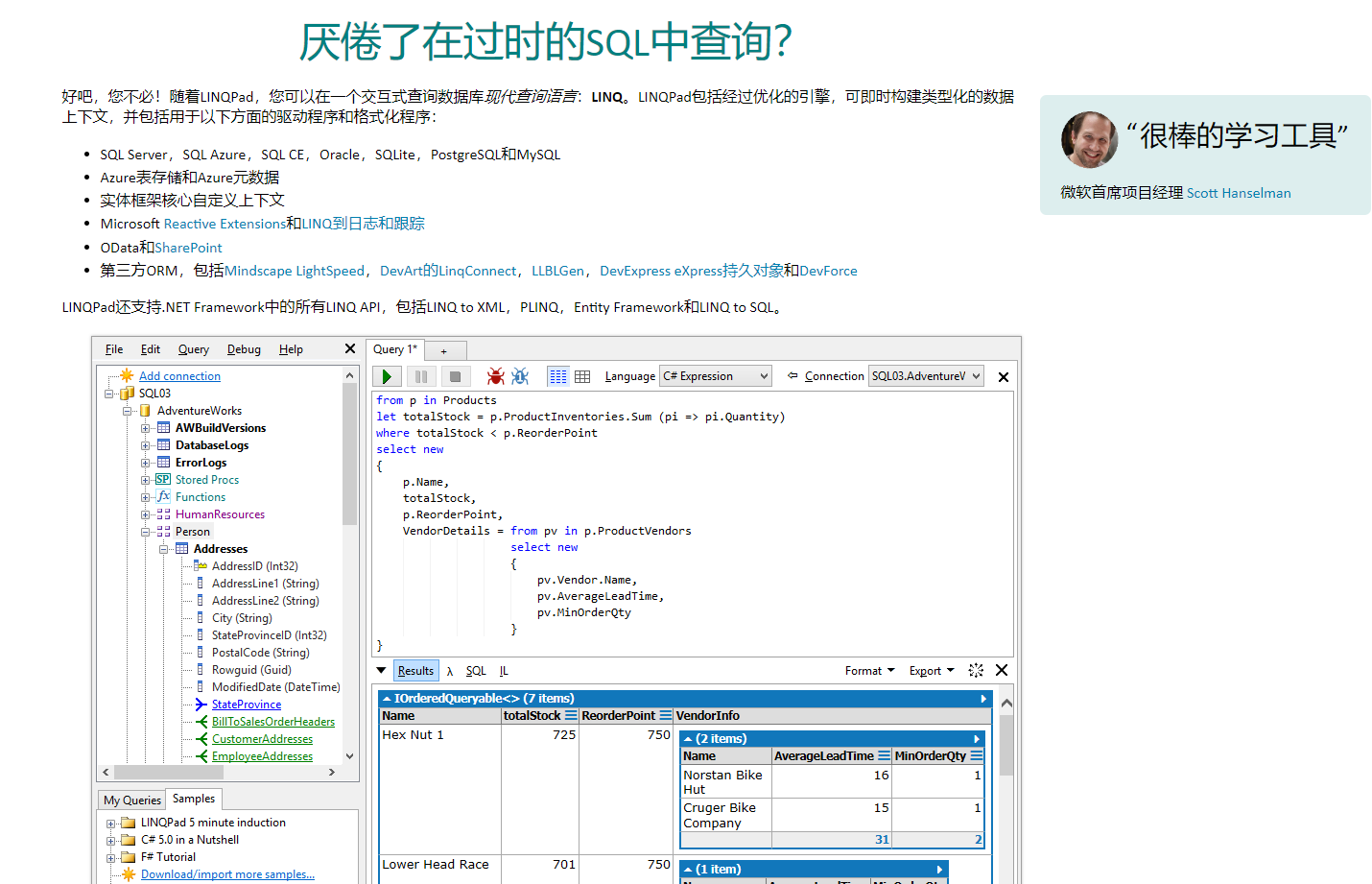The image size is (1372, 884).
Task: Click the blue StateProvince relationship arrow icon
Action: [x=201, y=704]
